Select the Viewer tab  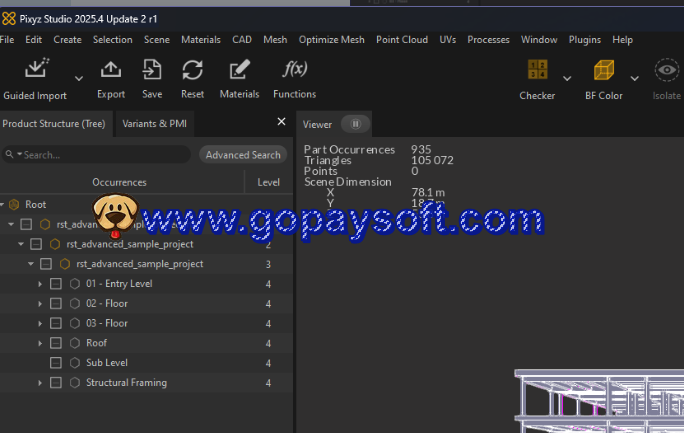pyautogui.click(x=317, y=125)
